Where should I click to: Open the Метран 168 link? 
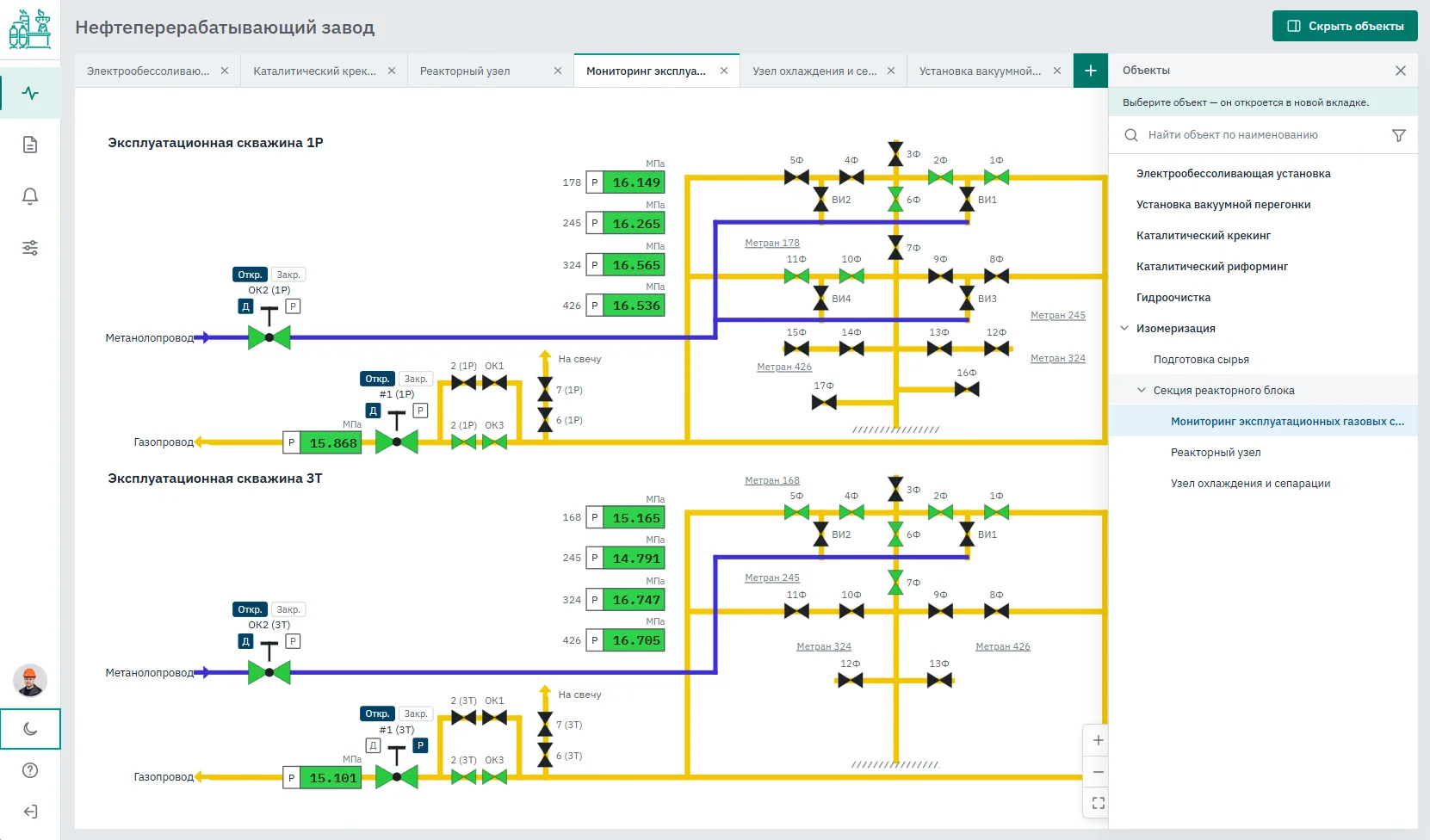pyautogui.click(x=772, y=480)
